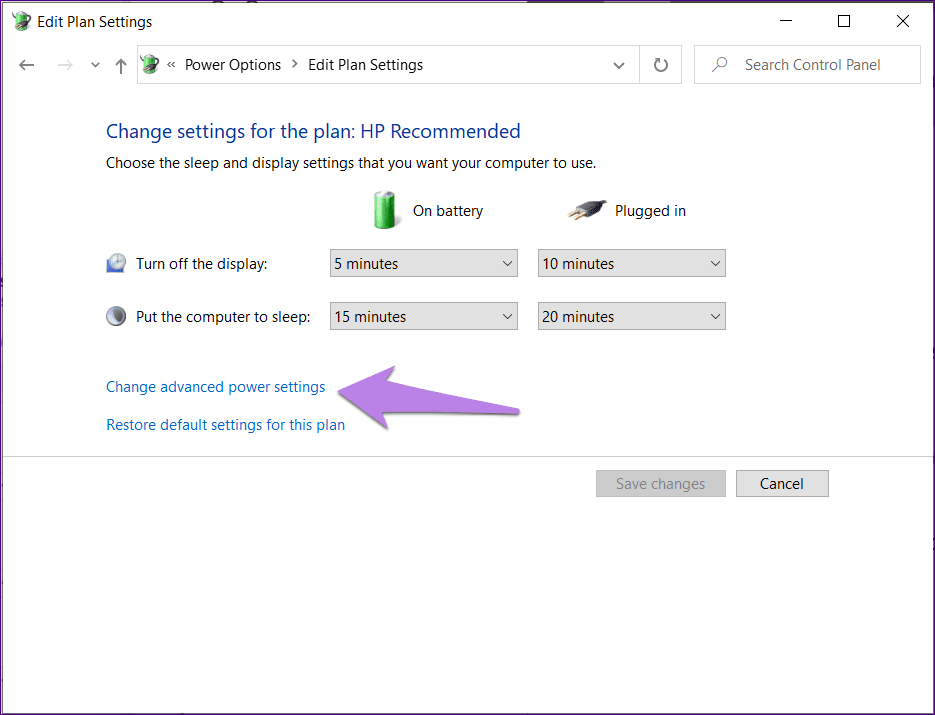Click the title bar Power Options app icon
Screen dimensions: 935x715
click(x=21, y=21)
